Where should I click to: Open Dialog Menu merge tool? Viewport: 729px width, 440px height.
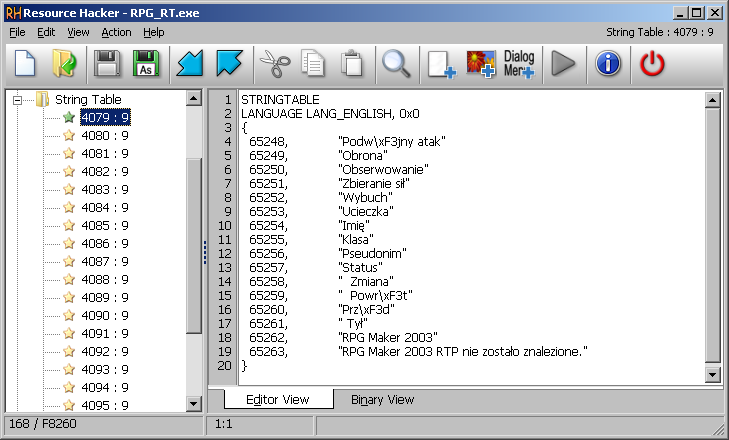pyautogui.click(x=519, y=64)
